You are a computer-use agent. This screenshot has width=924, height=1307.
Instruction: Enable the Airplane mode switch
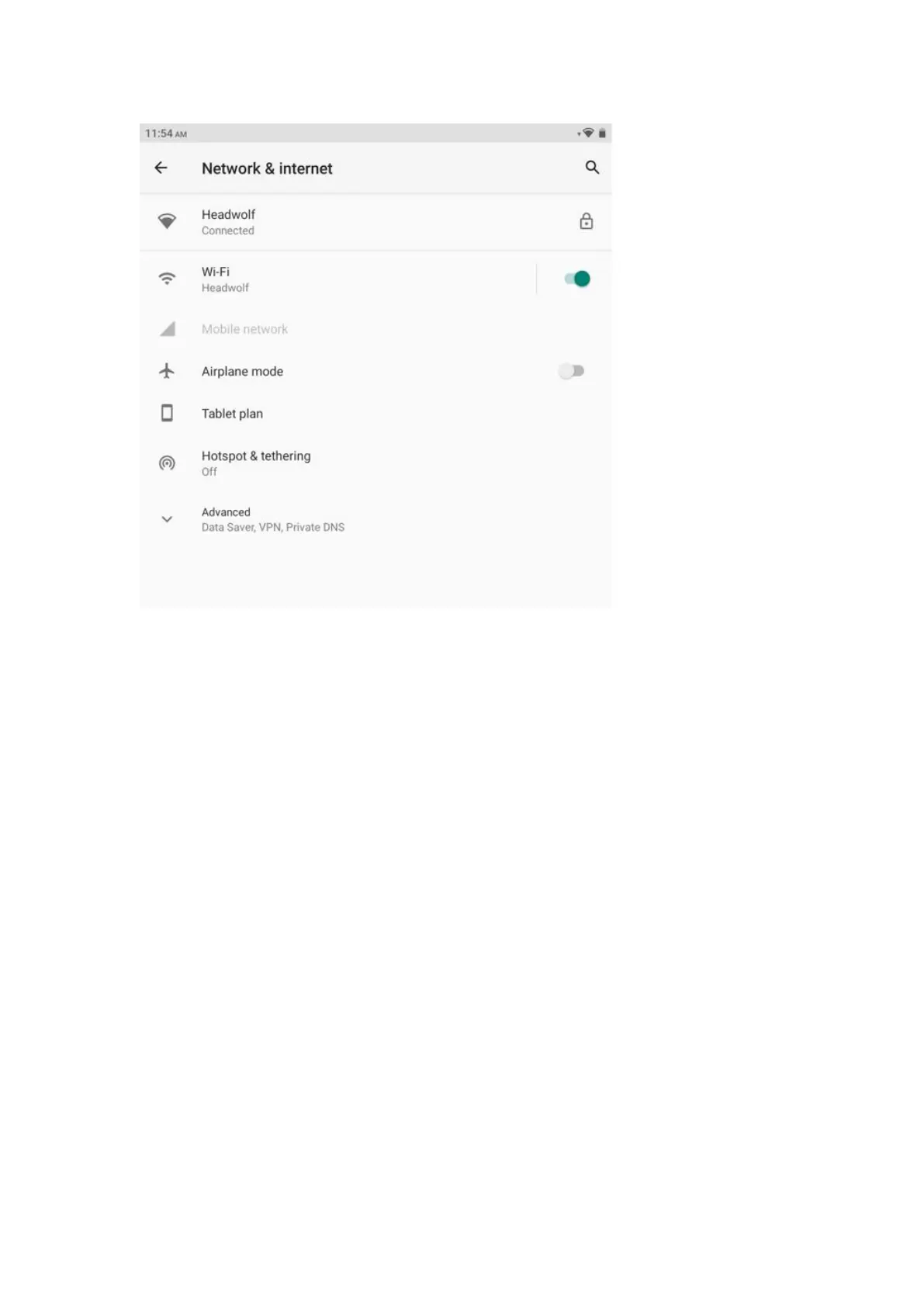[571, 371]
